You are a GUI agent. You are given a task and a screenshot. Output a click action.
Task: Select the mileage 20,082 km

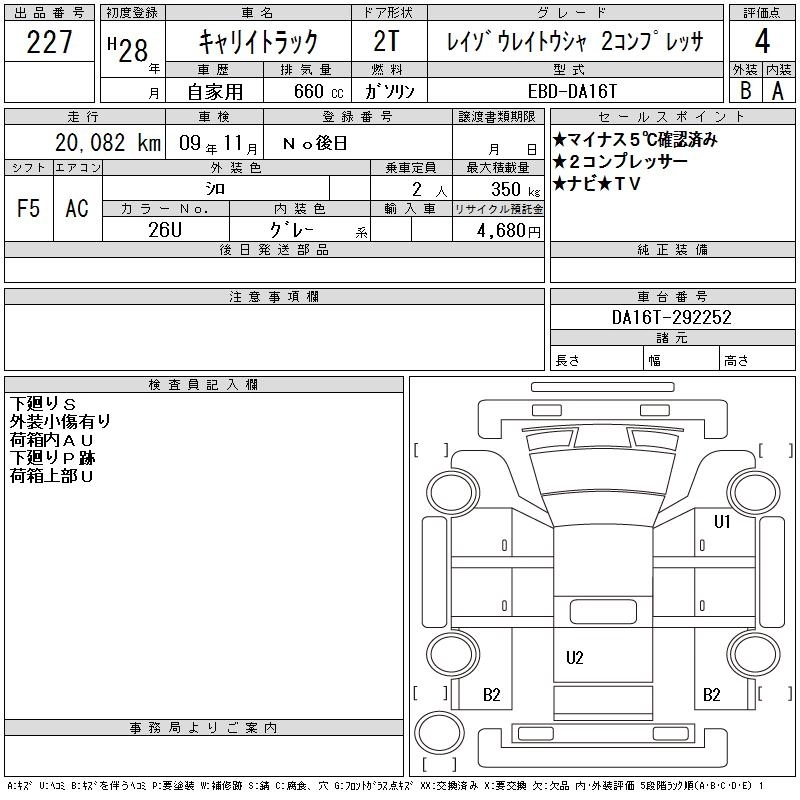coord(108,142)
